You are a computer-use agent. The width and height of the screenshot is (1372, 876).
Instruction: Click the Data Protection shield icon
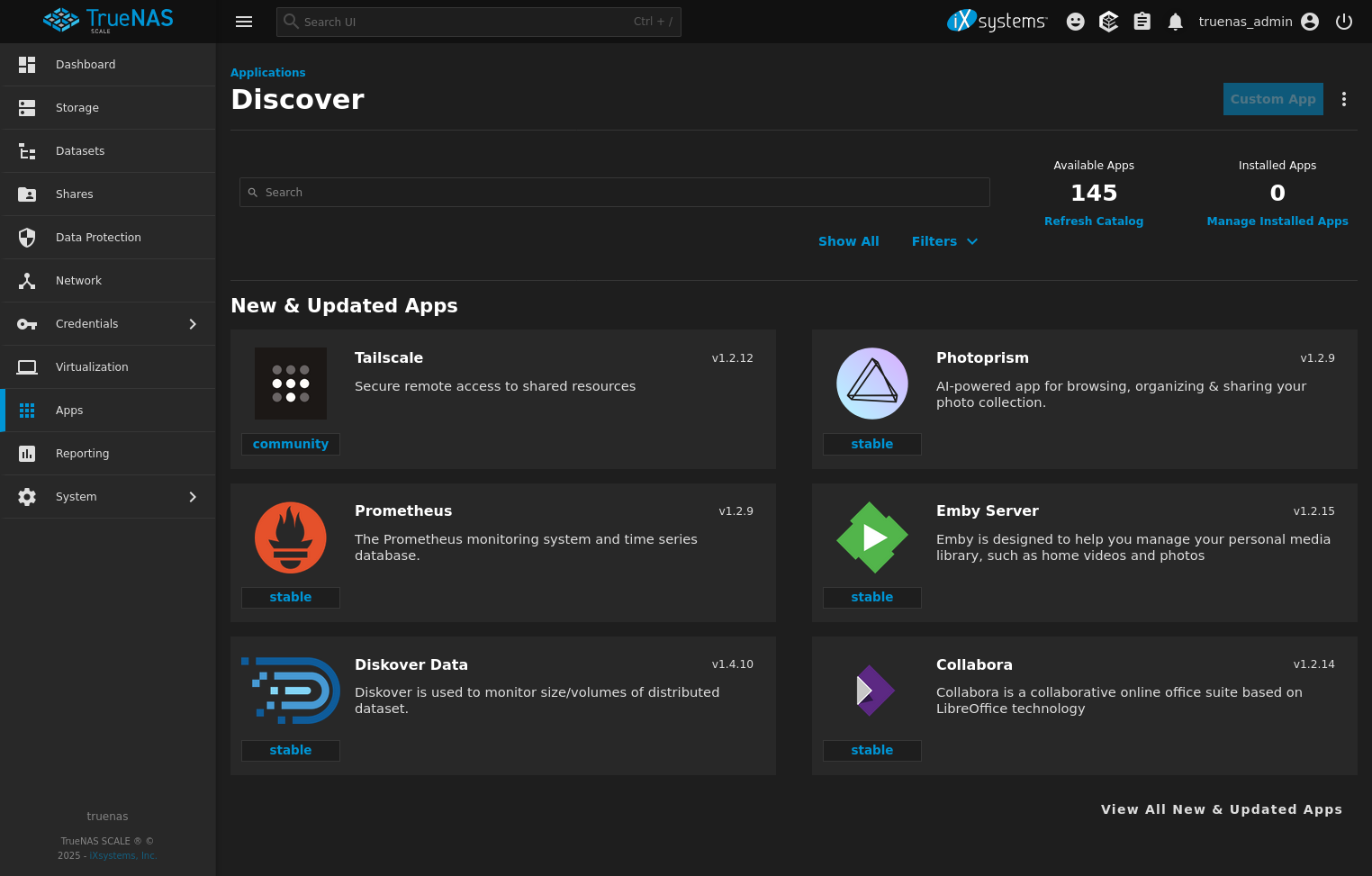pyautogui.click(x=26, y=237)
